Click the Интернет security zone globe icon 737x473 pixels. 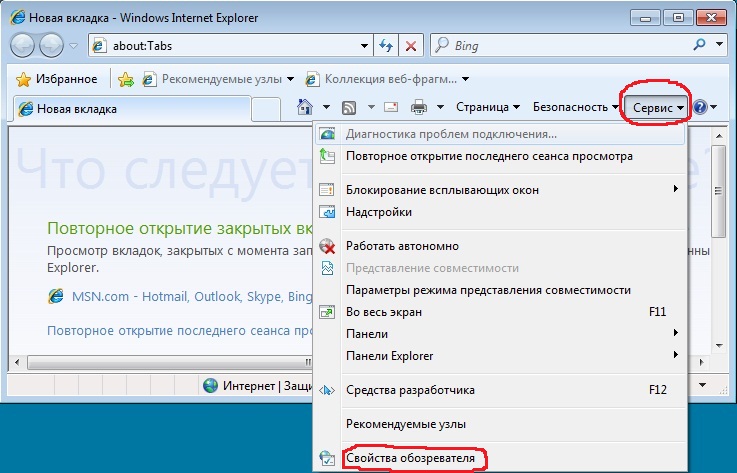[211, 386]
